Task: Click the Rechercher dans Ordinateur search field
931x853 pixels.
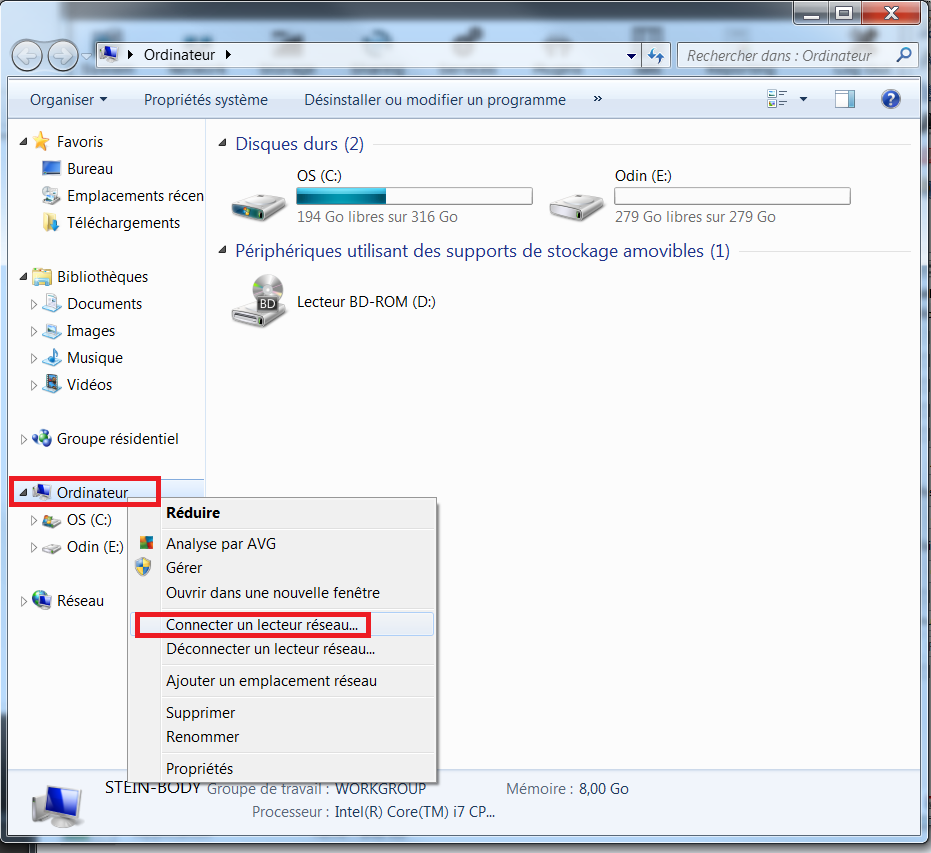Action: pyautogui.click(x=785, y=56)
